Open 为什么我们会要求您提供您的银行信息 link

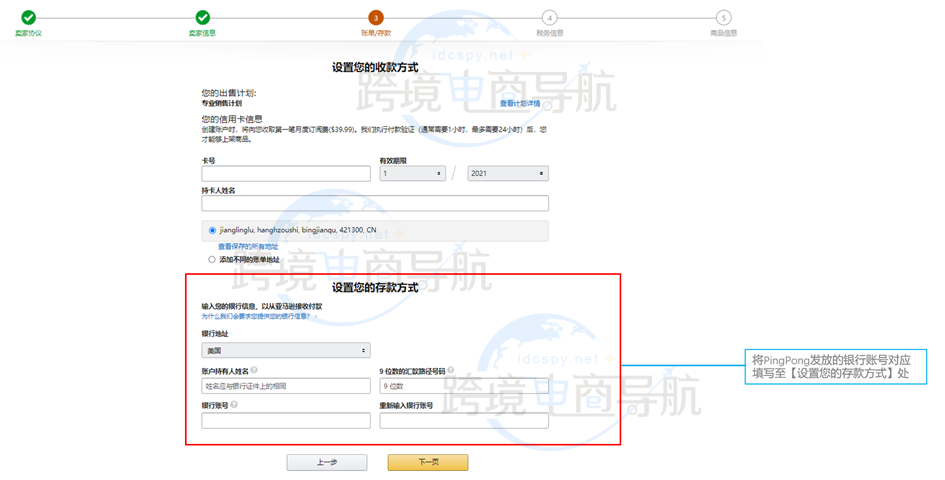(x=259, y=316)
